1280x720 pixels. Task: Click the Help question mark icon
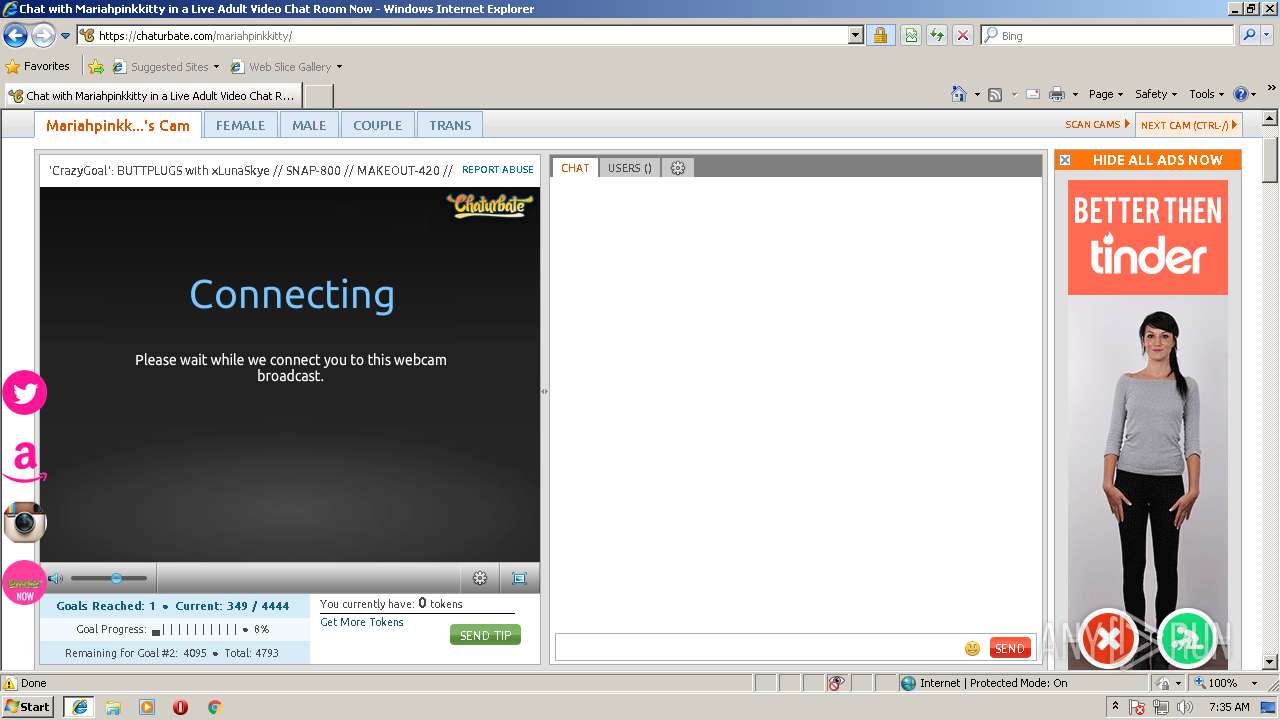pyautogui.click(x=1241, y=94)
